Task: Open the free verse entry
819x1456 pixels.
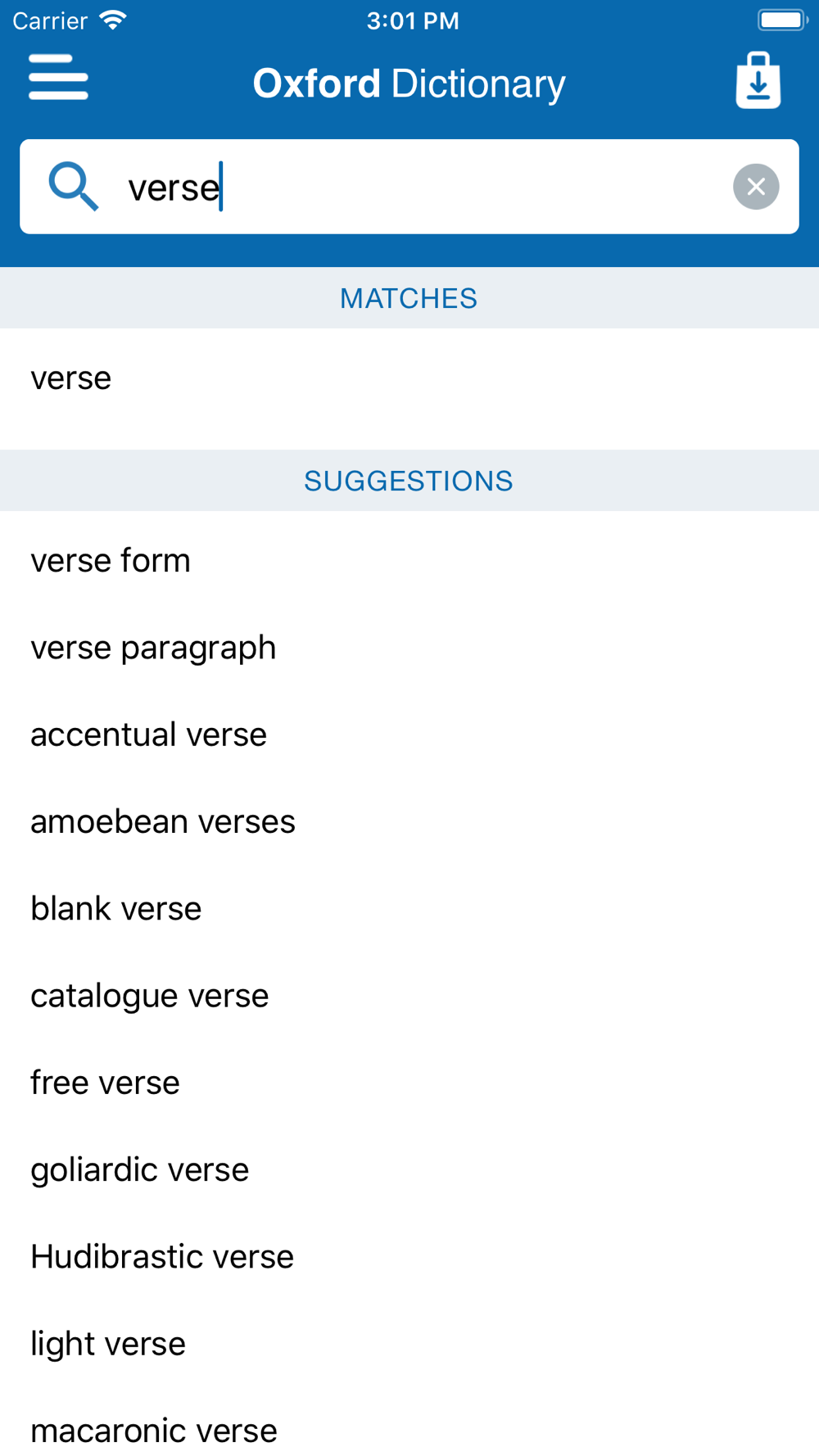Action: 409,1083
